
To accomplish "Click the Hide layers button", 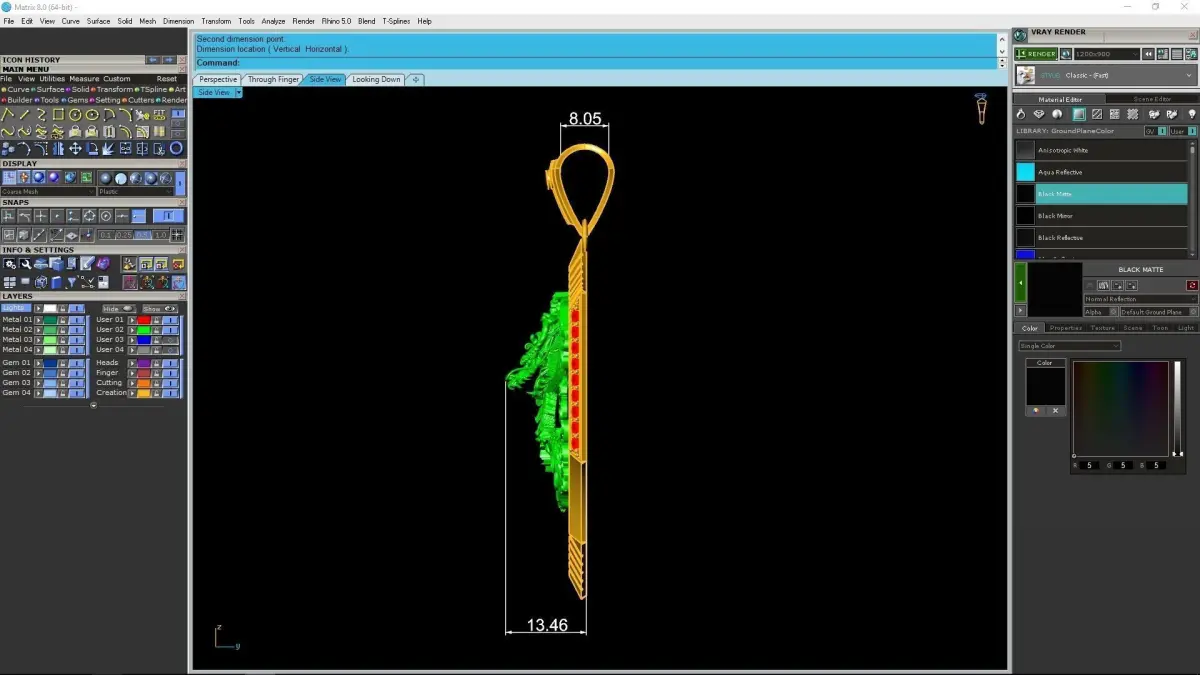I will [119, 309].
